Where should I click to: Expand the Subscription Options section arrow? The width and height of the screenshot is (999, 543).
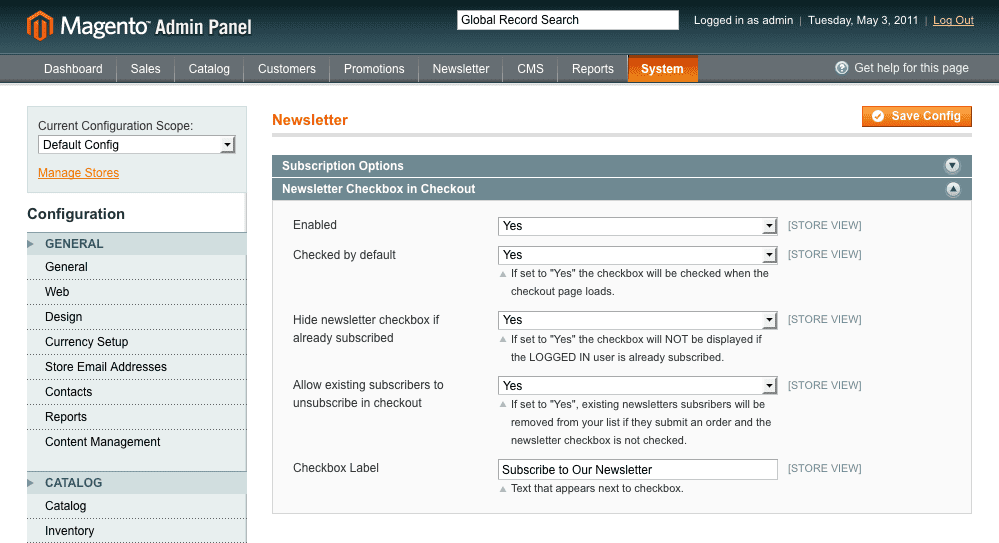952,166
